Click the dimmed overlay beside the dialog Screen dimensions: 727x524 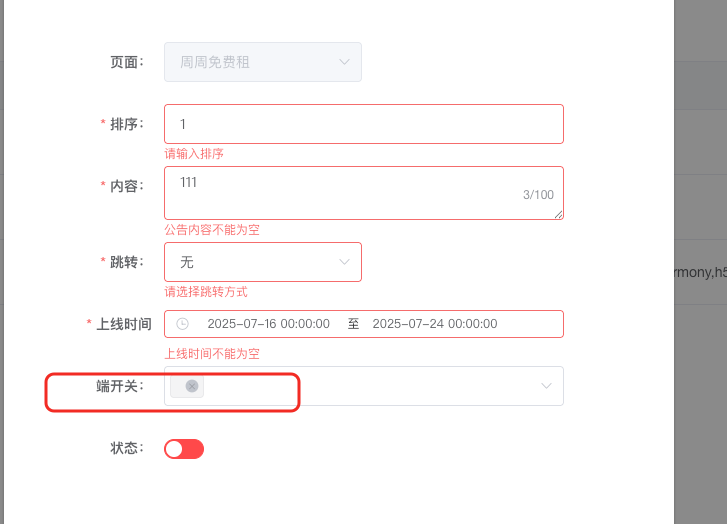pyautogui.click(x=700, y=139)
